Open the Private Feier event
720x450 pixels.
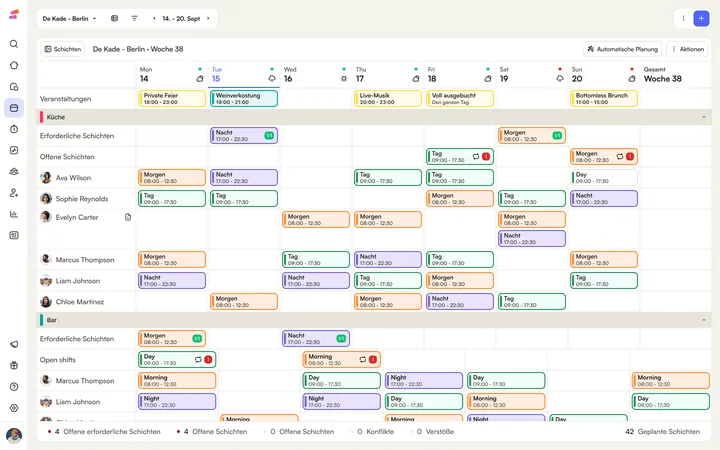click(172, 99)
